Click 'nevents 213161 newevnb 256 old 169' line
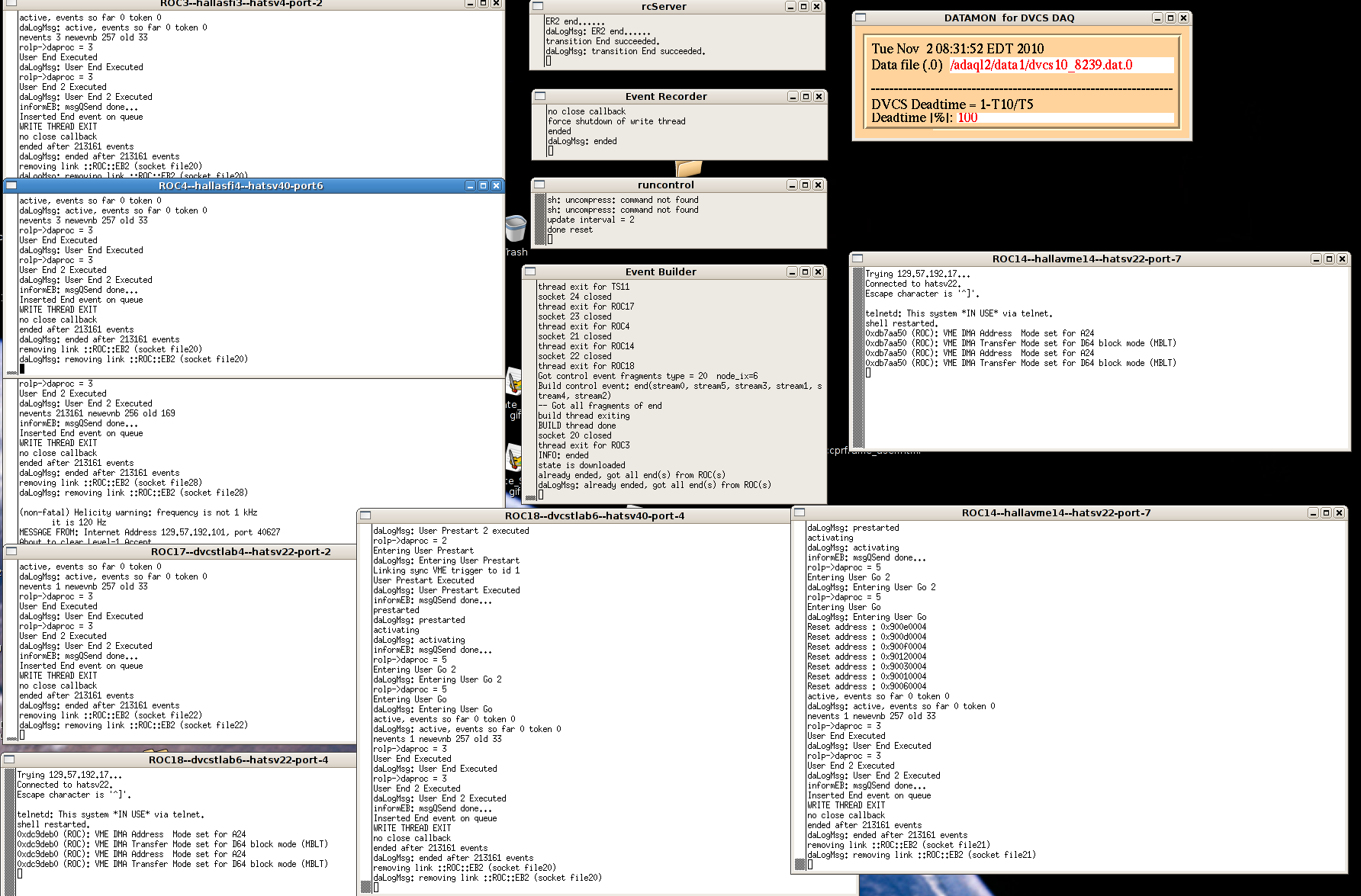The image size is (1361, 896). click(x=97, y=413)
